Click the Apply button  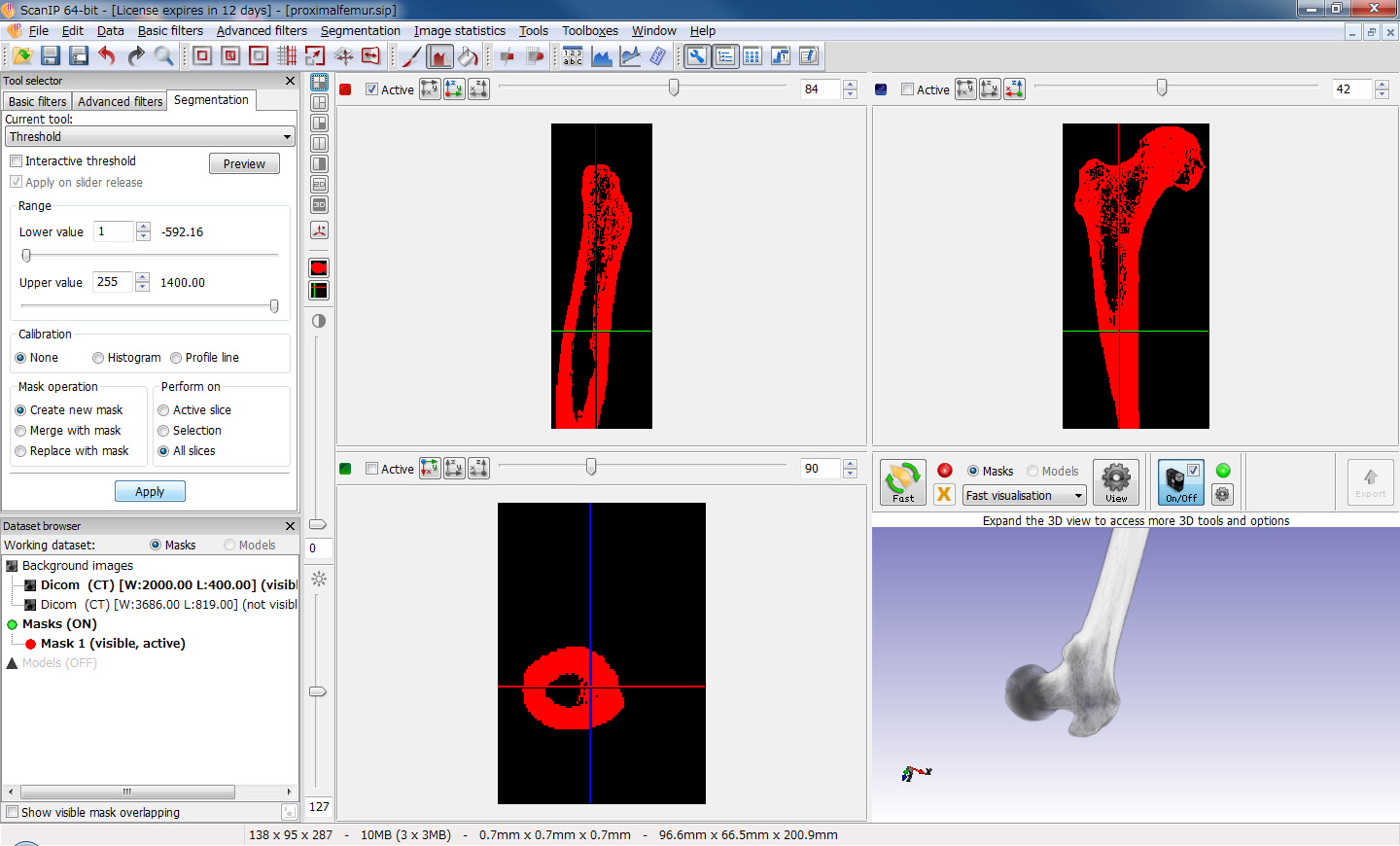pyautogui.click(x=150, y=492)
